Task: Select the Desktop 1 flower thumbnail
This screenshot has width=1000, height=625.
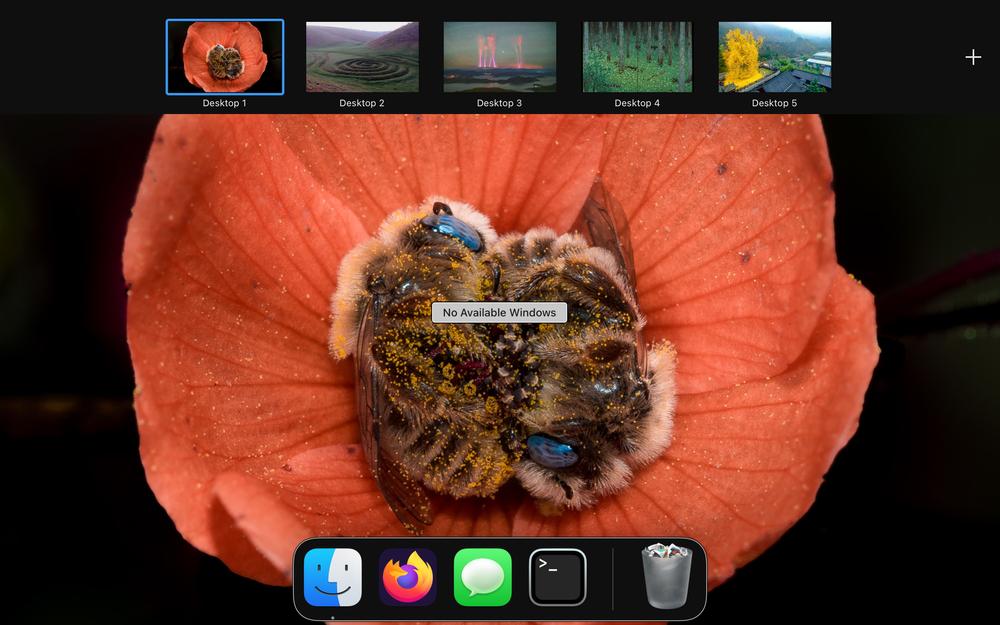Action: [x=225, y=57]
